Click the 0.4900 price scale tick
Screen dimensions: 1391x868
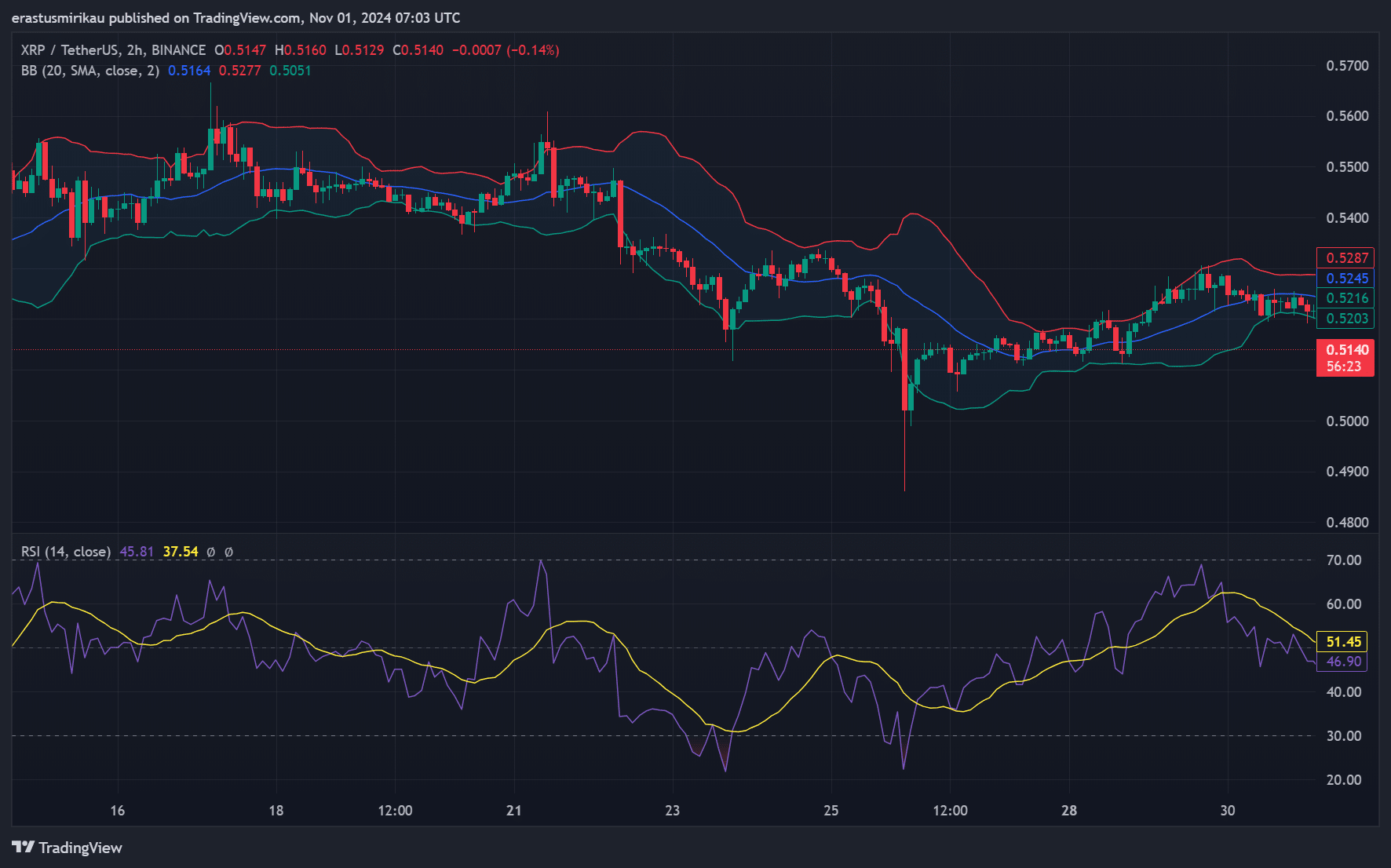point(1347,472)
